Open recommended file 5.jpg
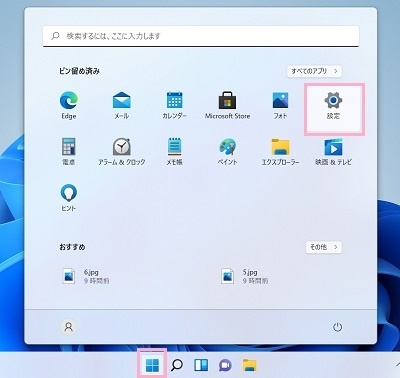 point(244,276)
